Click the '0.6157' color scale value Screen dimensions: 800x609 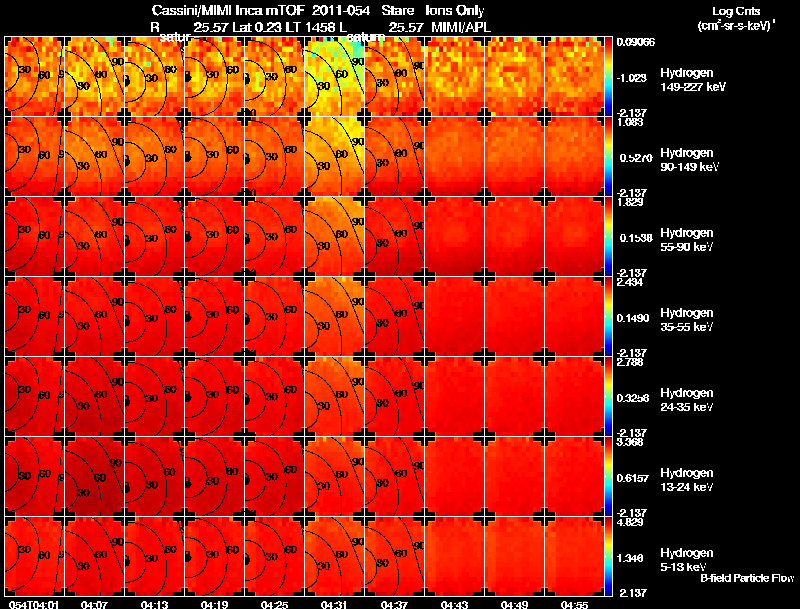click(x=634, y=478)
